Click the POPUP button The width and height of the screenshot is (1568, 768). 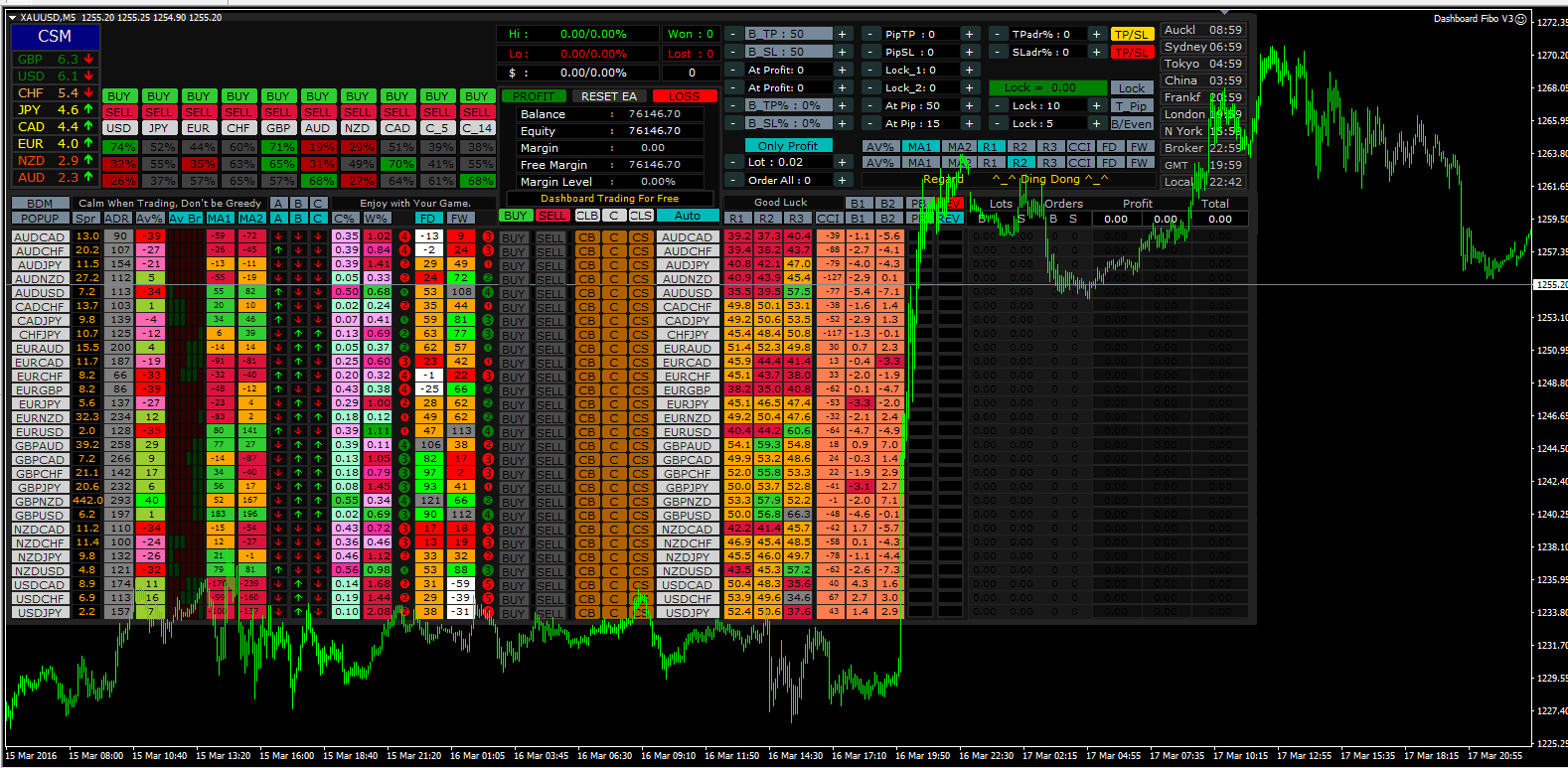pyautogui.click(x=40, y=218)
